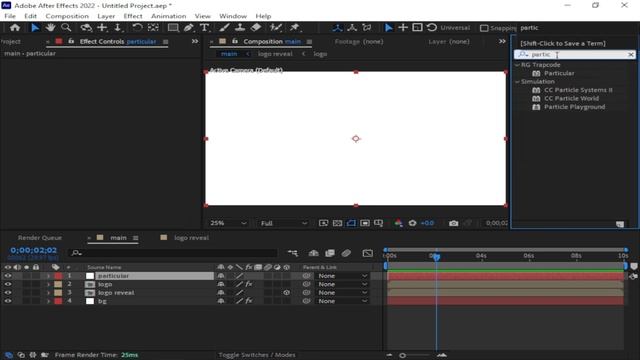
Task: Select the Pan Behind anchor point tool
Action: 153,28
